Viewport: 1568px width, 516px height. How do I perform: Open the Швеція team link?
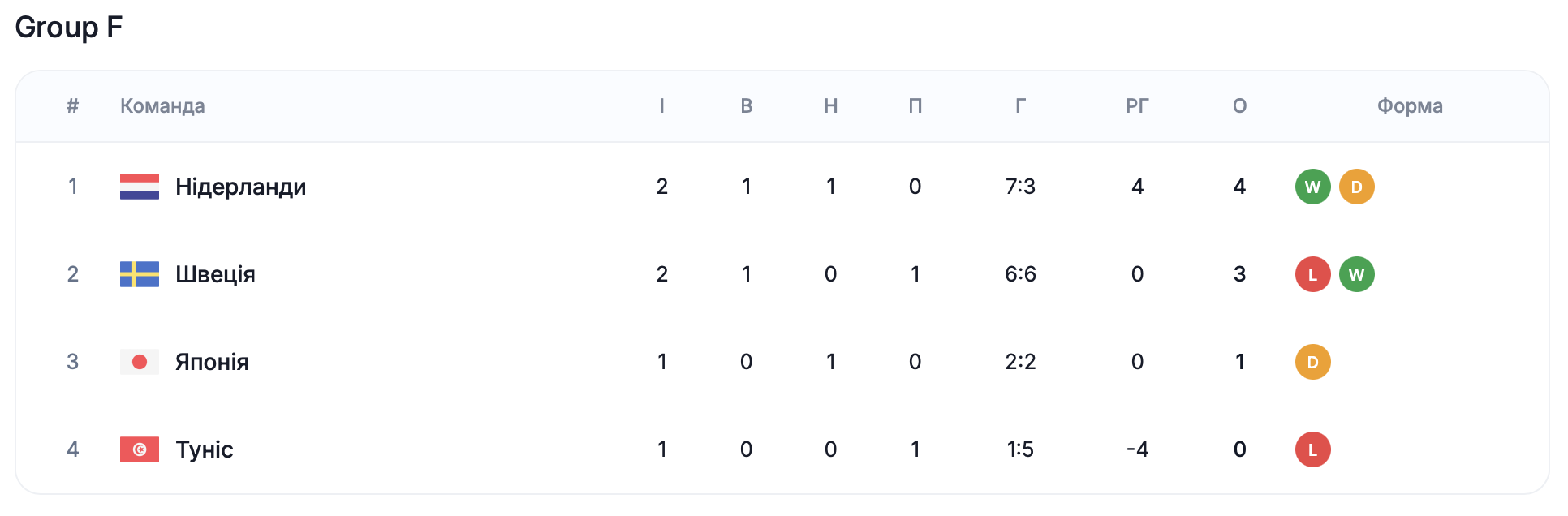click(215, 274)
